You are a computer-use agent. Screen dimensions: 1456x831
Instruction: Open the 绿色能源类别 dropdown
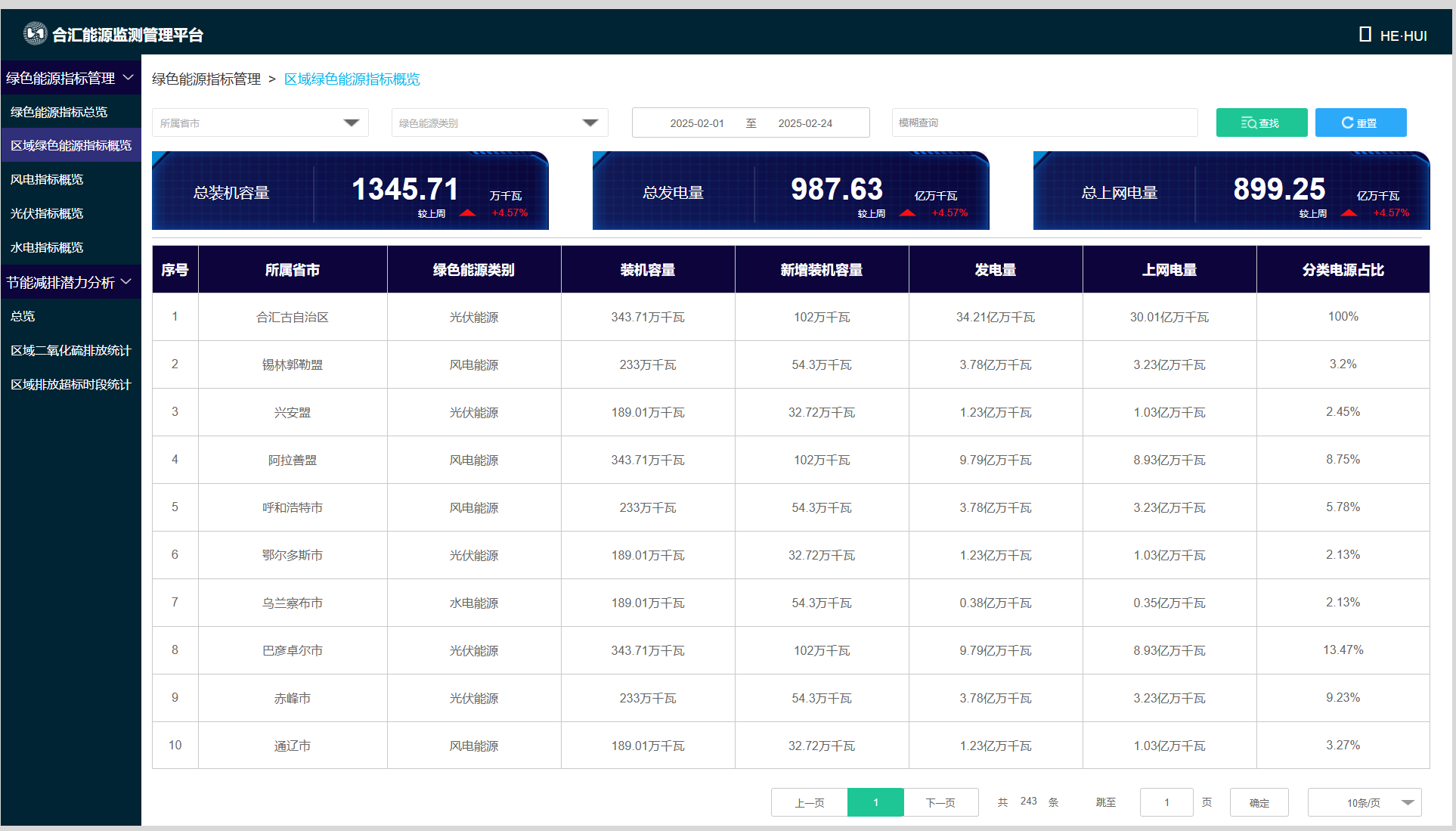coord(590,123)
